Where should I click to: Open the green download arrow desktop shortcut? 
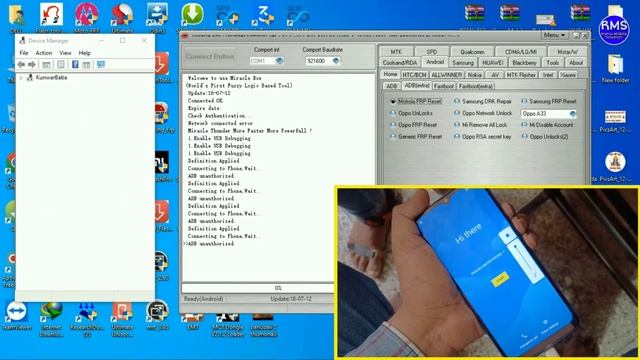pyautogui.click(x=192, y=16)
